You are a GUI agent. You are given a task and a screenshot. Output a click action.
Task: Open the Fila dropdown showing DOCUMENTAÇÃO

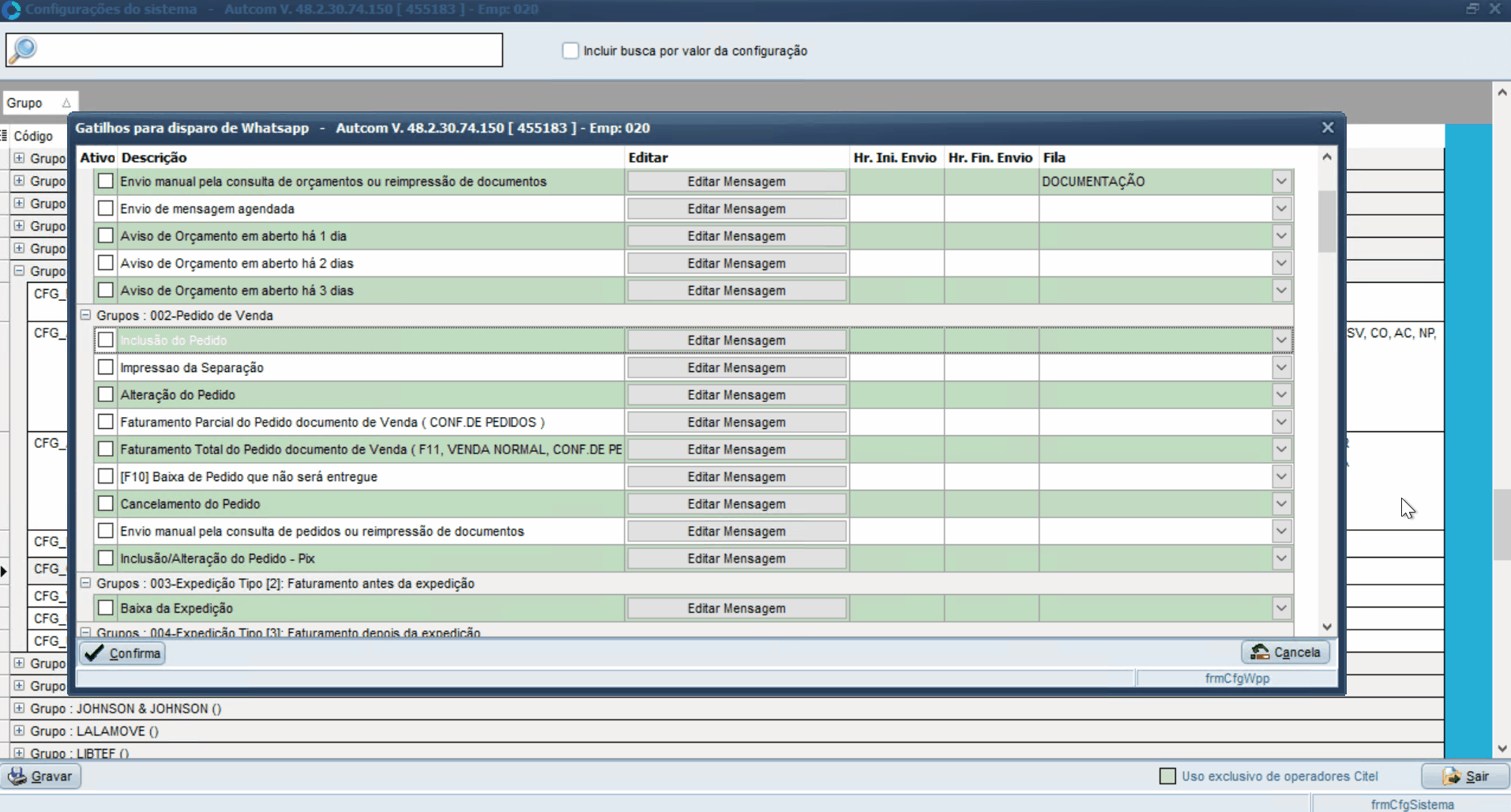pyautogui.click(x=1281, y=182)
